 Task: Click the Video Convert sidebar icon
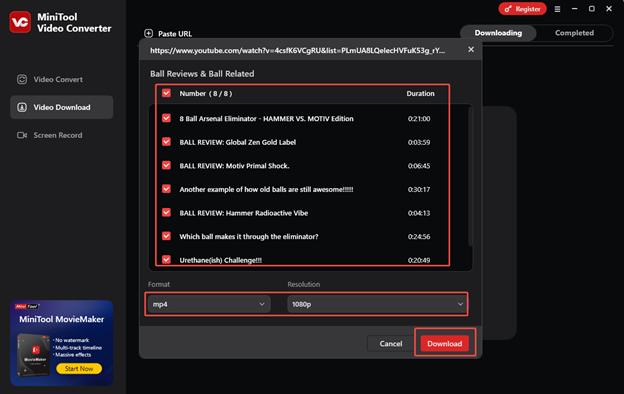tap(22, 79)
